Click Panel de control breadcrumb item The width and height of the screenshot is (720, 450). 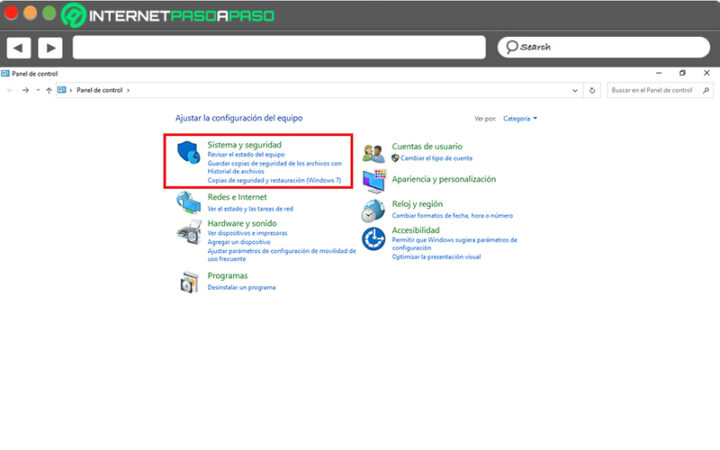click(x=101, y=90)
